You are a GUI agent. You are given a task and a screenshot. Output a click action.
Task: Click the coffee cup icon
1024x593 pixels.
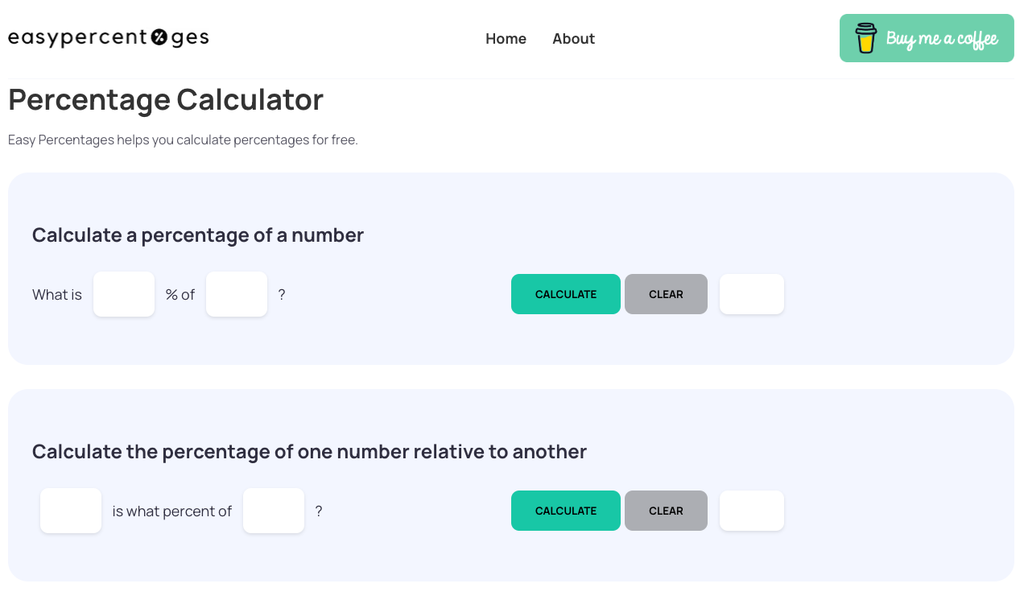coord(866,38)
